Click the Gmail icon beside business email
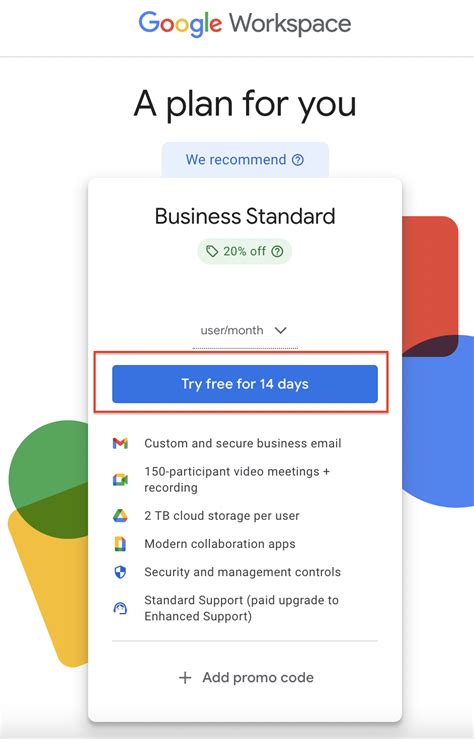474x739 pixels. [x=120, y=443]
